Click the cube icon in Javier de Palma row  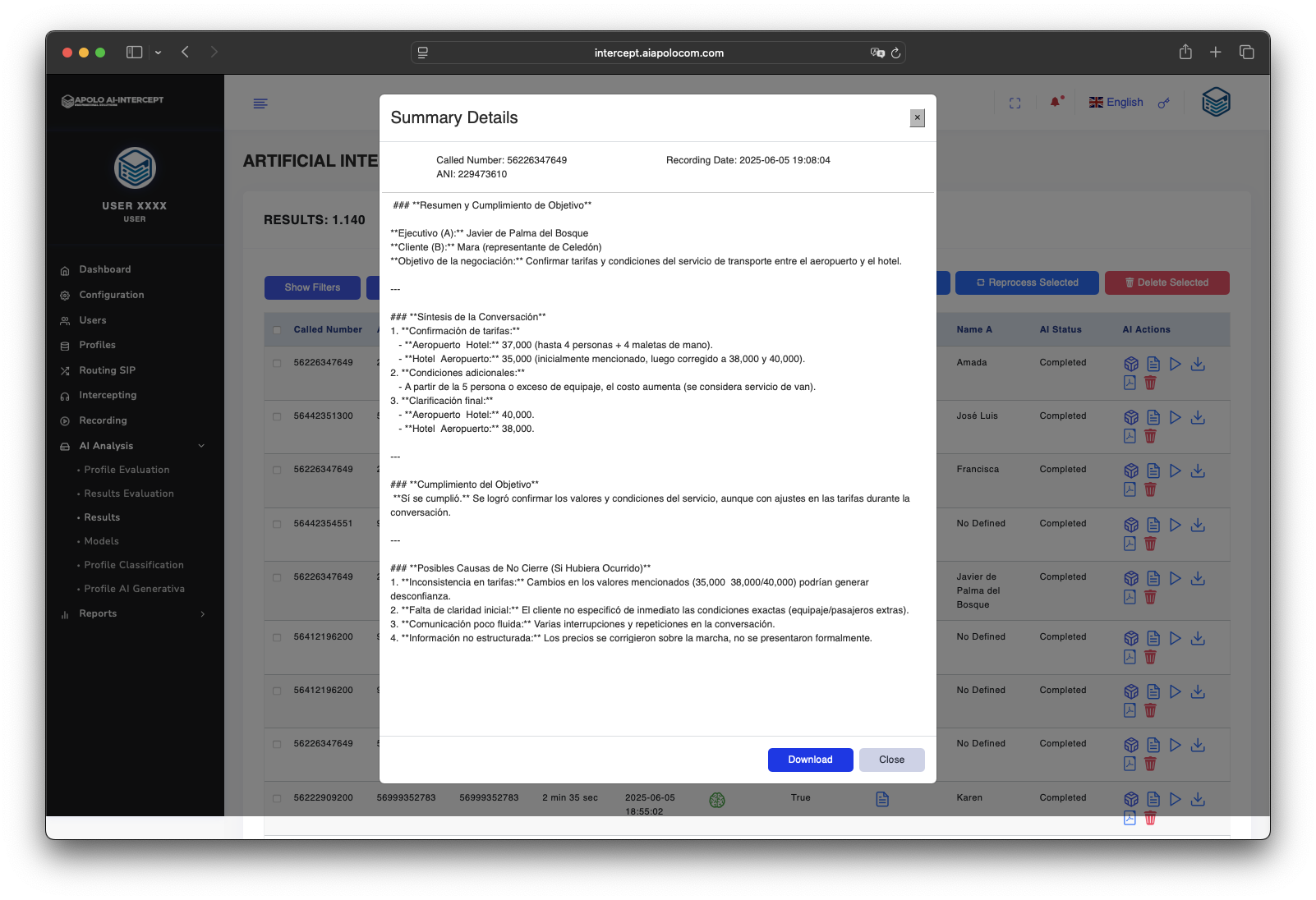coord(1131,578)
